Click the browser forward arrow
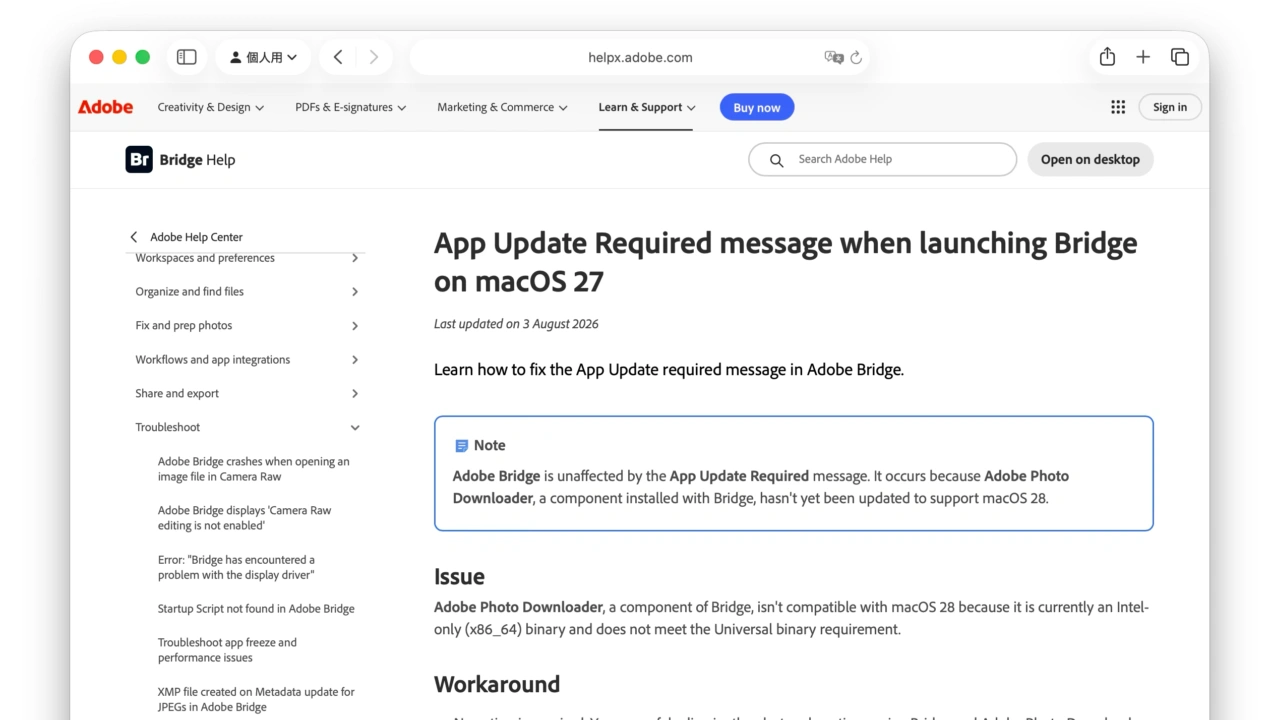The width and height of the screenshot is (1280, 720). point(373,57)
